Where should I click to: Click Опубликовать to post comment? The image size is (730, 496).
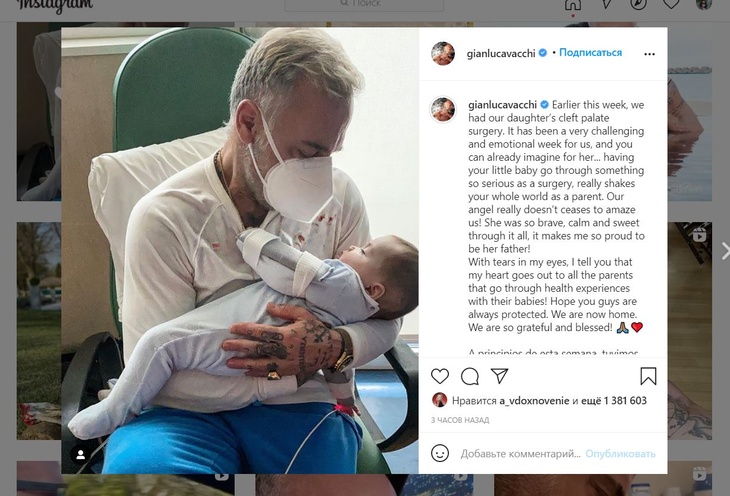tap(620, 454)
